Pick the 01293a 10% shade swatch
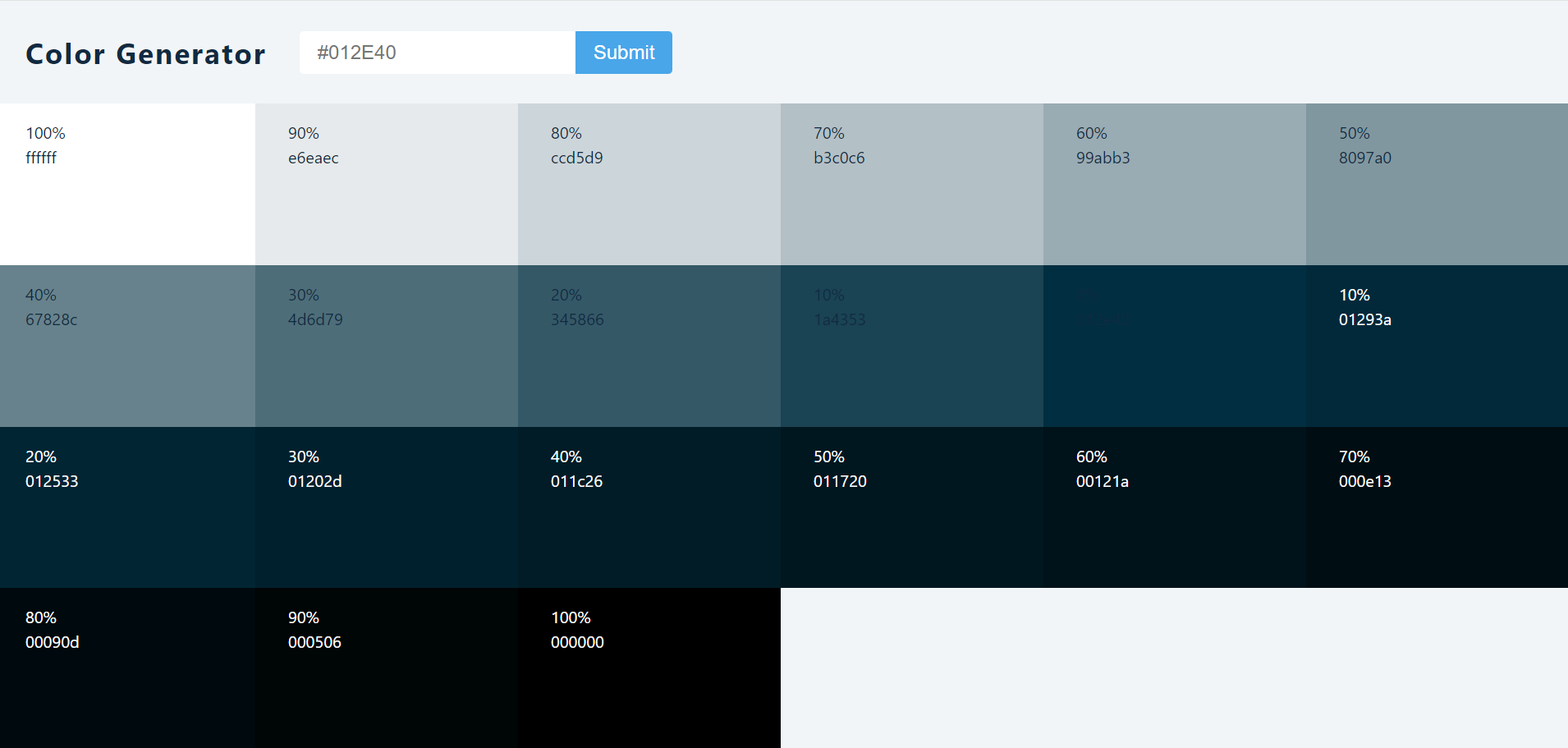The image size is (1568, 748). tap(1437, 346)
